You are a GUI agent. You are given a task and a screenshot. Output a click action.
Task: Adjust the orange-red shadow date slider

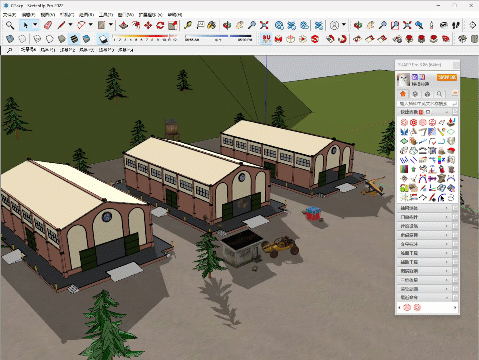pos(145,37)
